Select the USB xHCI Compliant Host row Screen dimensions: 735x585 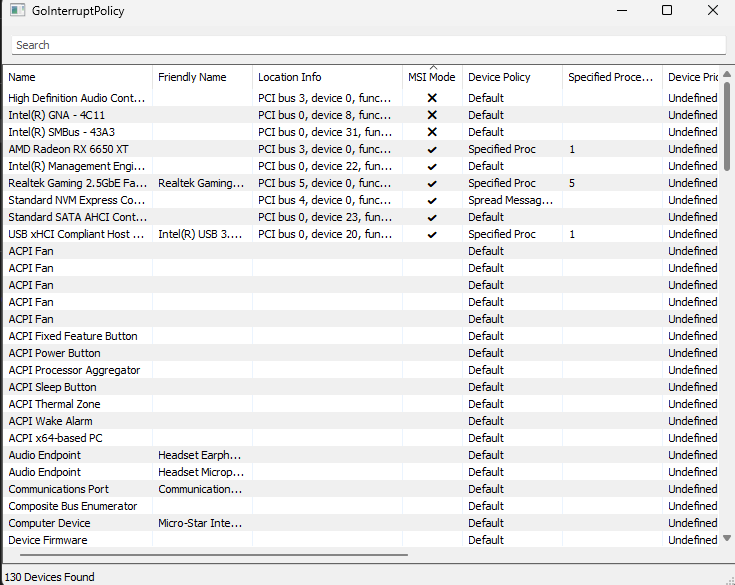(361, 234)
